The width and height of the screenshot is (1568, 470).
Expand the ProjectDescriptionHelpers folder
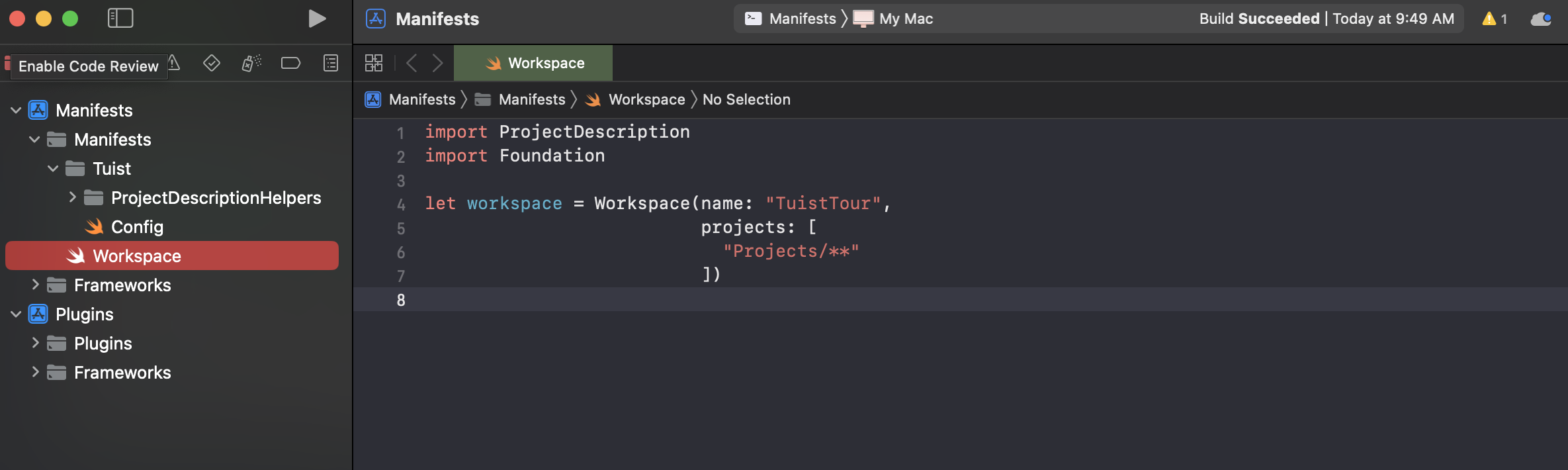point(72,197)
